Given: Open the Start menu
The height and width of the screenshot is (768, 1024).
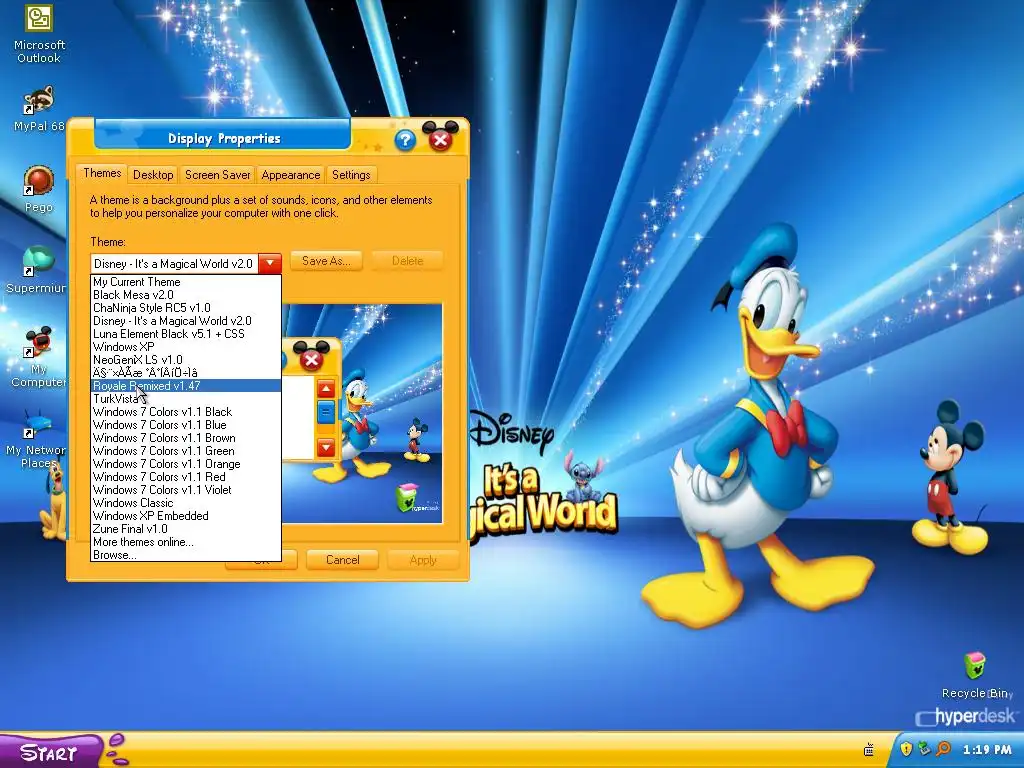Looking at the screenshot, I should [50, 752].
